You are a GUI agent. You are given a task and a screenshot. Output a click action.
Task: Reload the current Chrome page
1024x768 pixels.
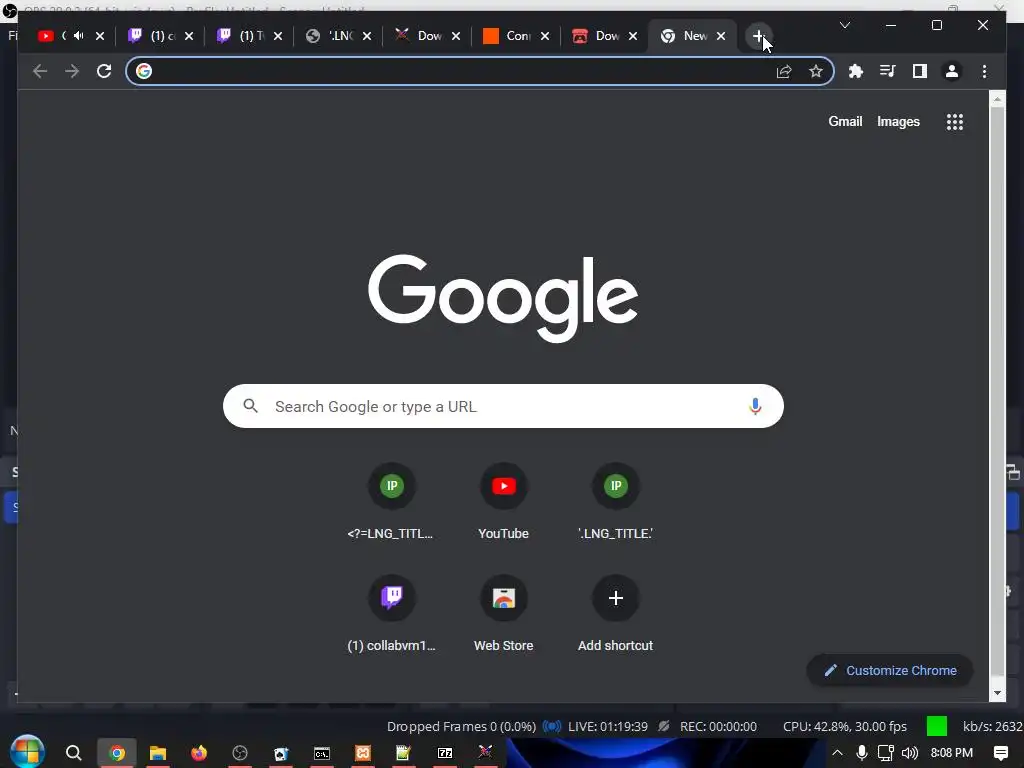click(x=104, y=71)
